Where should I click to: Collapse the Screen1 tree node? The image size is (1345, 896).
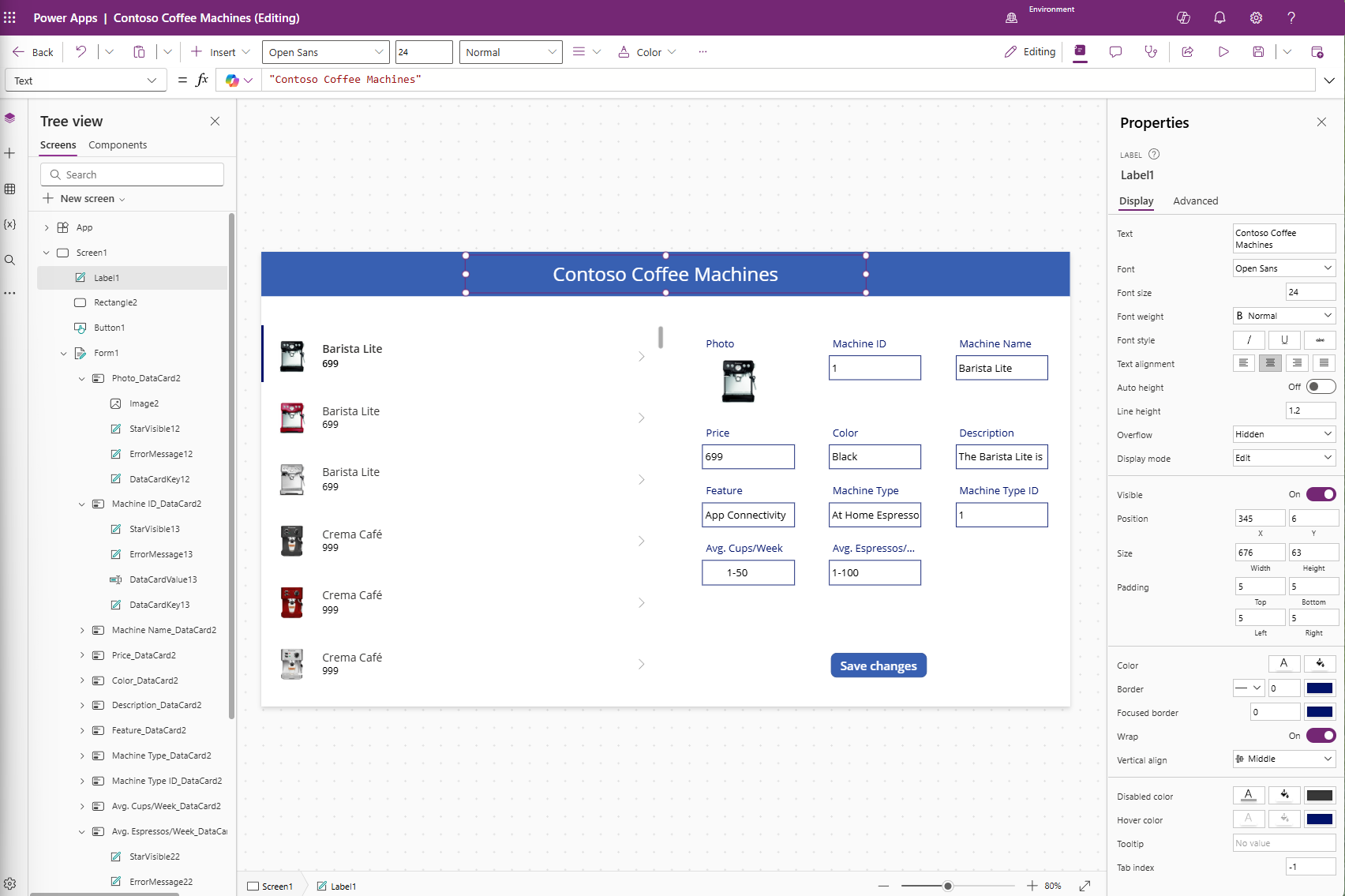tap(47, 253)
